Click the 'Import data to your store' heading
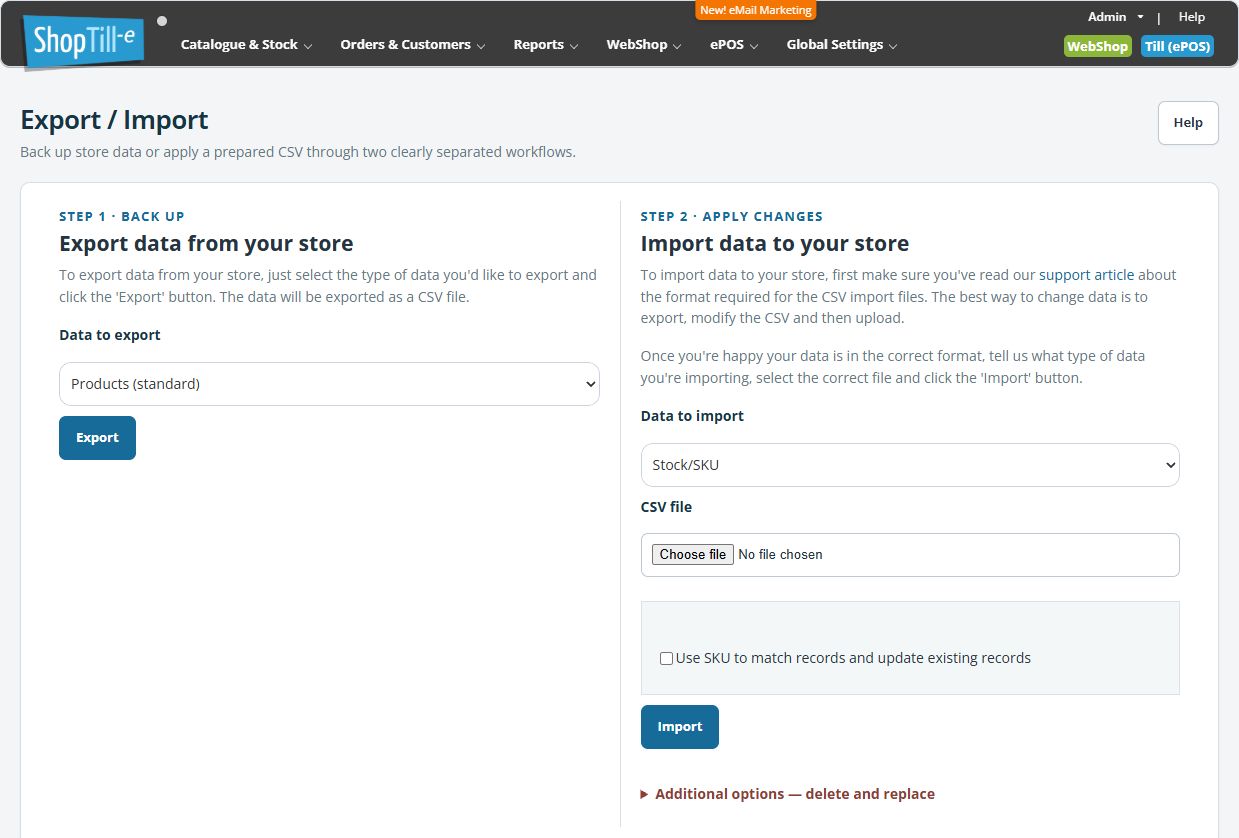 point(775,243)
